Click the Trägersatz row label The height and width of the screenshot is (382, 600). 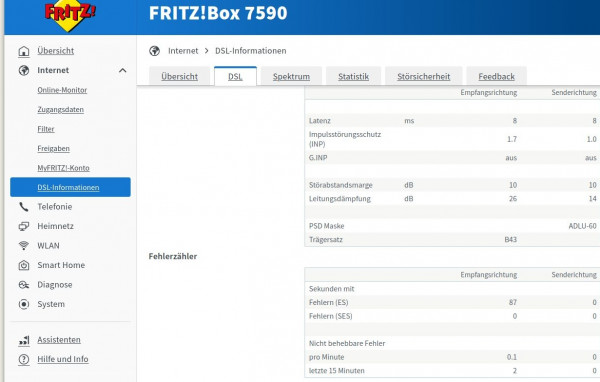(326, 240)
